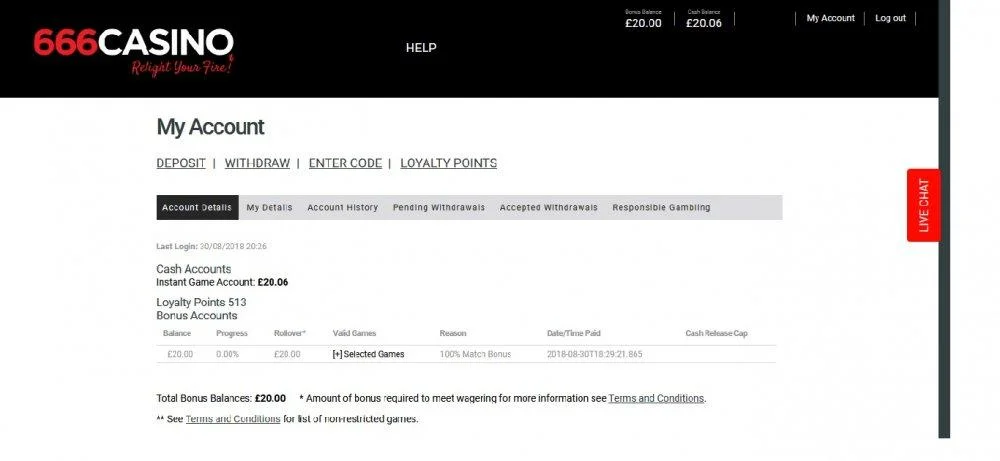Click the Valid Games column header
Screen dimensions: 1000x461
(354, 333)
